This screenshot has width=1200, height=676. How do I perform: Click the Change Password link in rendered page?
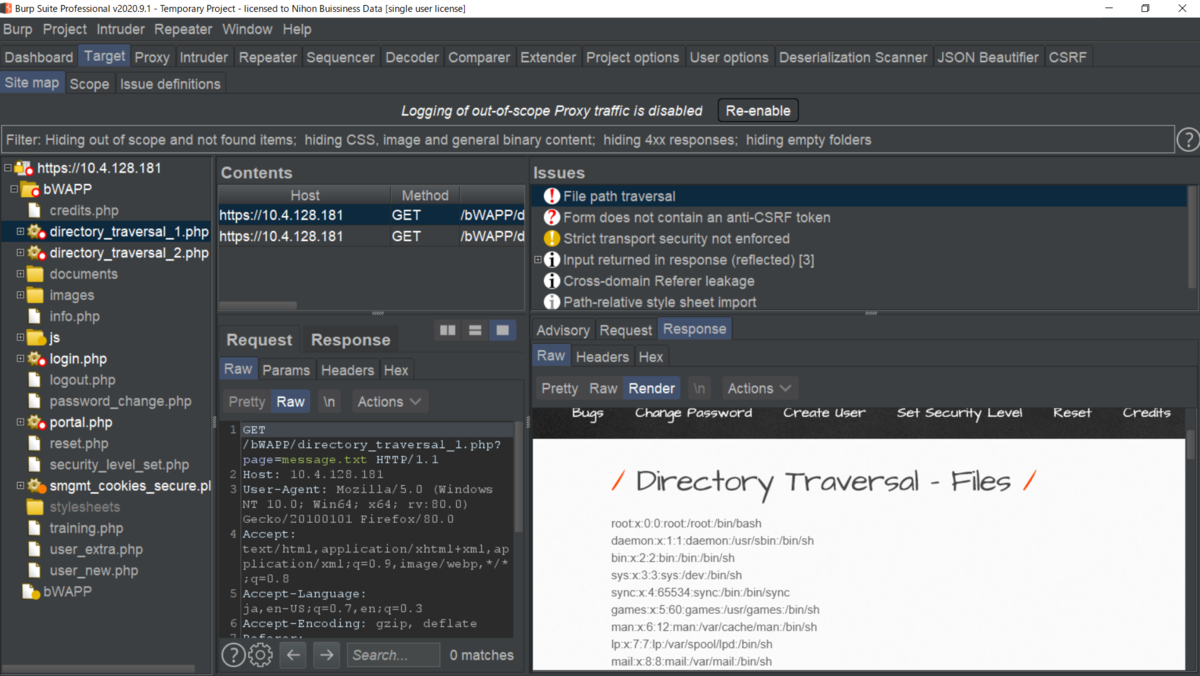tap(693, 412)
